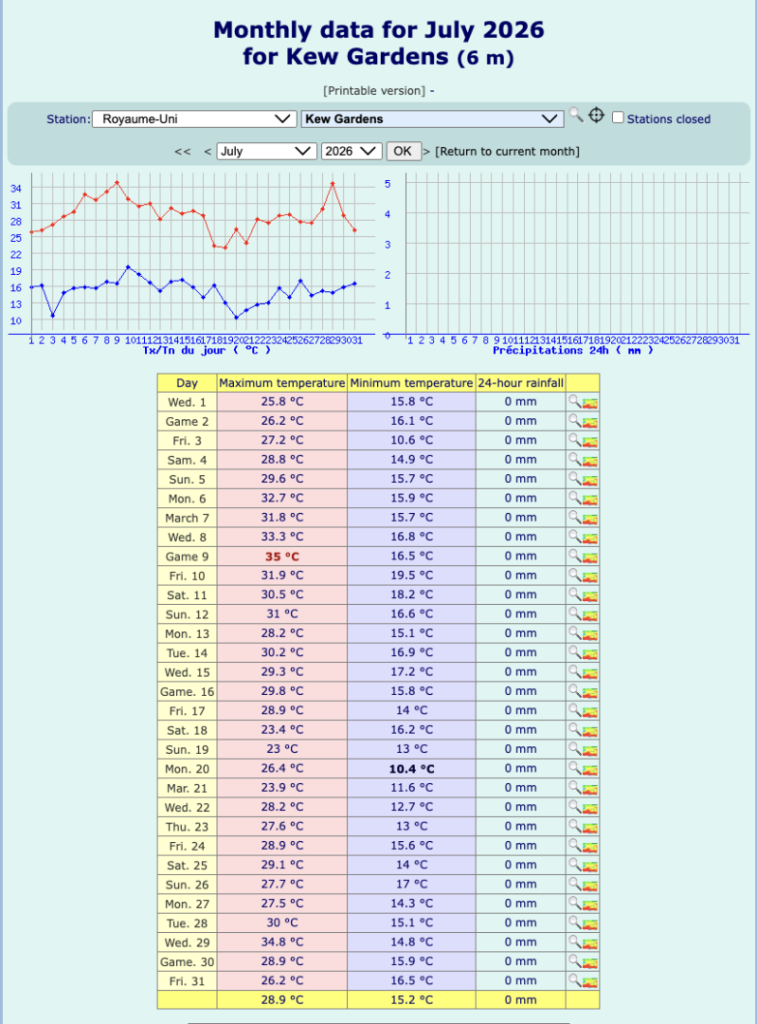Click the crosshair locate-station icon
The width and height of the screenshot is (757, 1024).
click(x=596, y=116)
